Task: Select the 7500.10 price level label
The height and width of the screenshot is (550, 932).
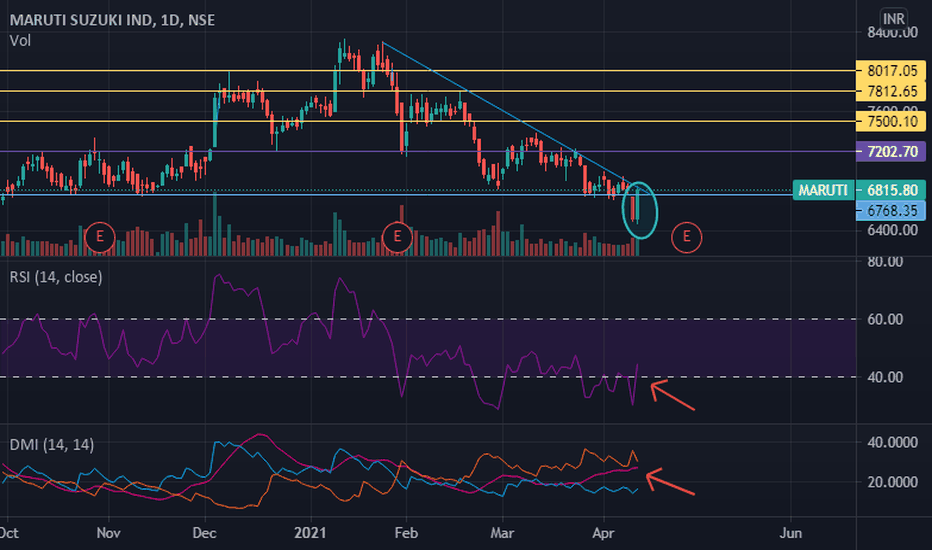Action: (x=890, y=121)
